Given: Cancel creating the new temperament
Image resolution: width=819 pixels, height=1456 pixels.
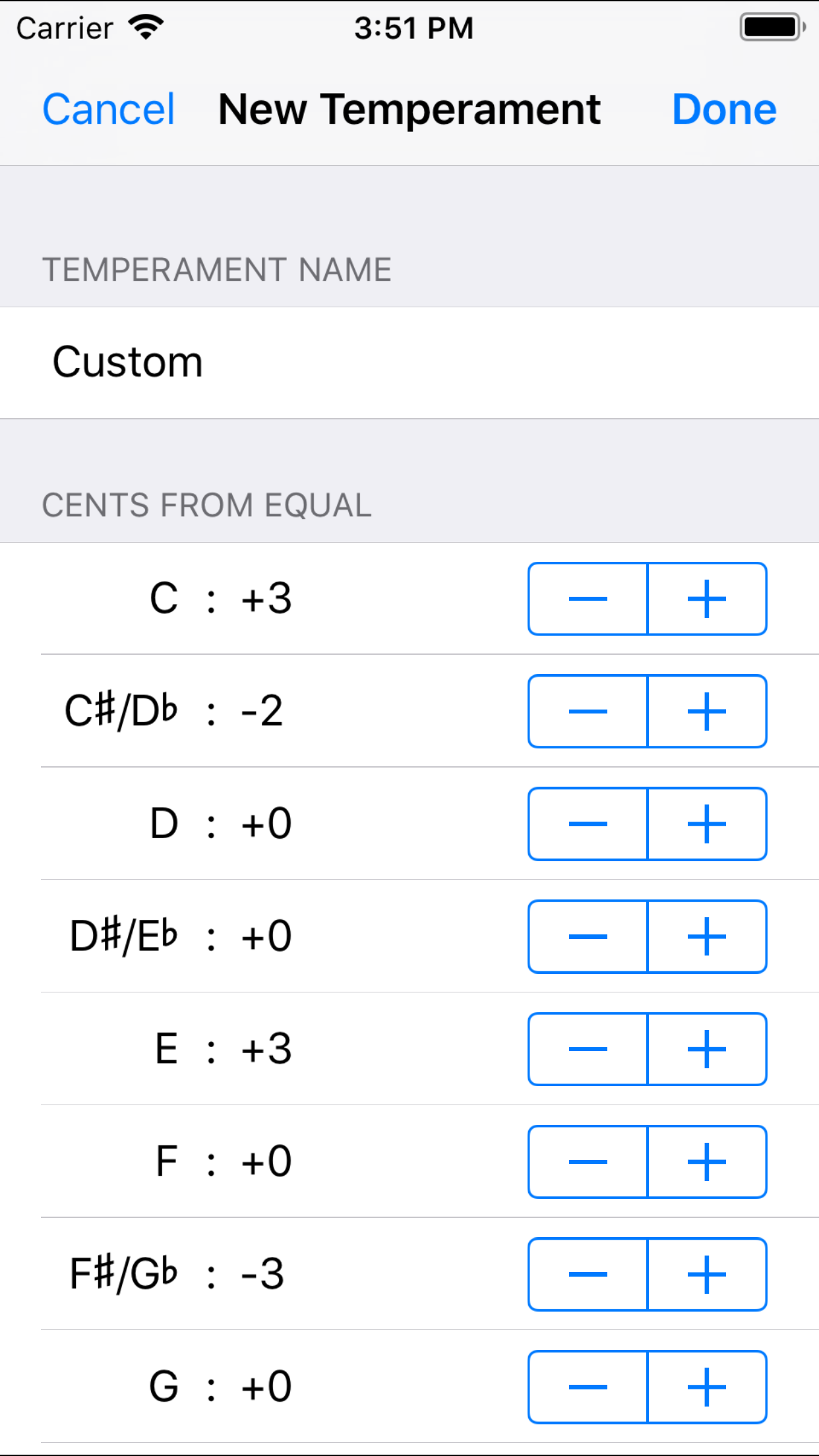Looking at the screenshot, I should click(107, 109).
